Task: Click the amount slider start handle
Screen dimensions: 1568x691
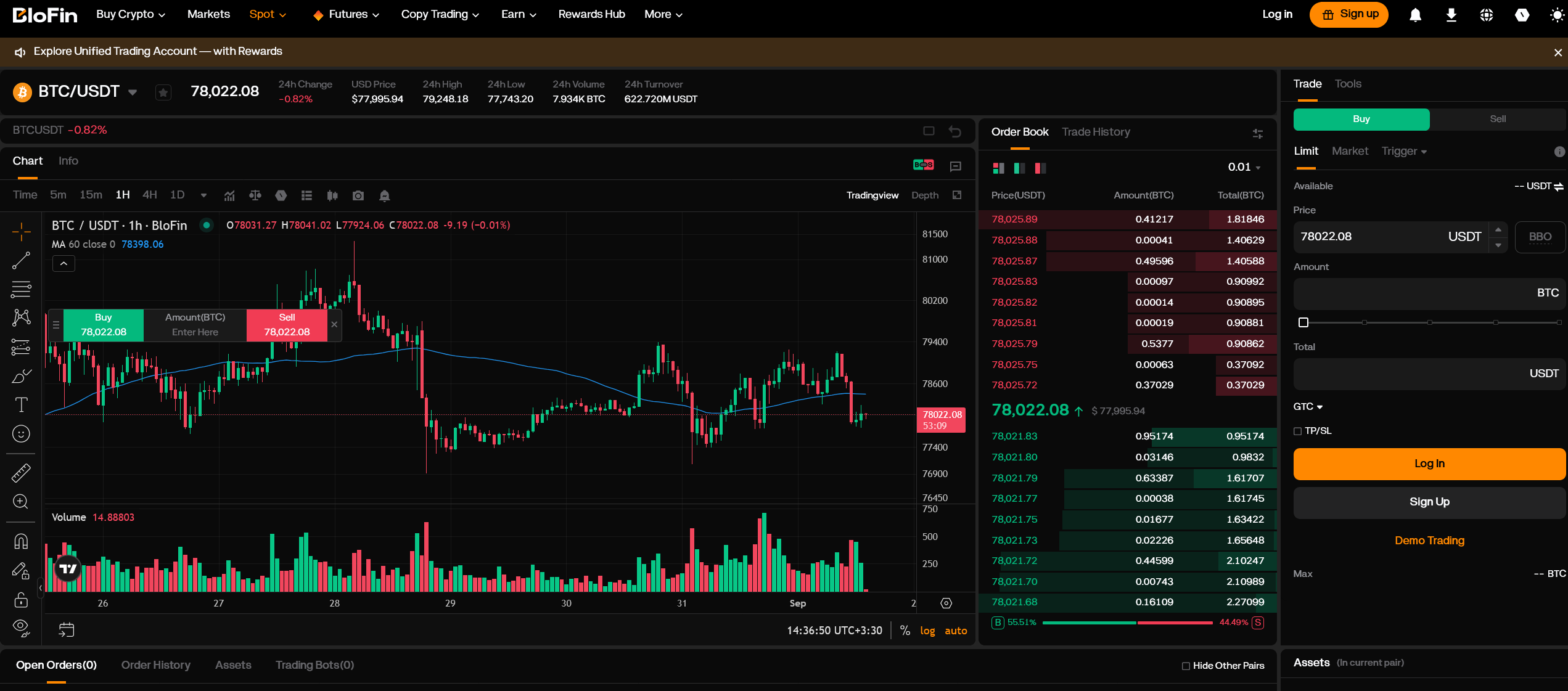Action: point(1303,322)
